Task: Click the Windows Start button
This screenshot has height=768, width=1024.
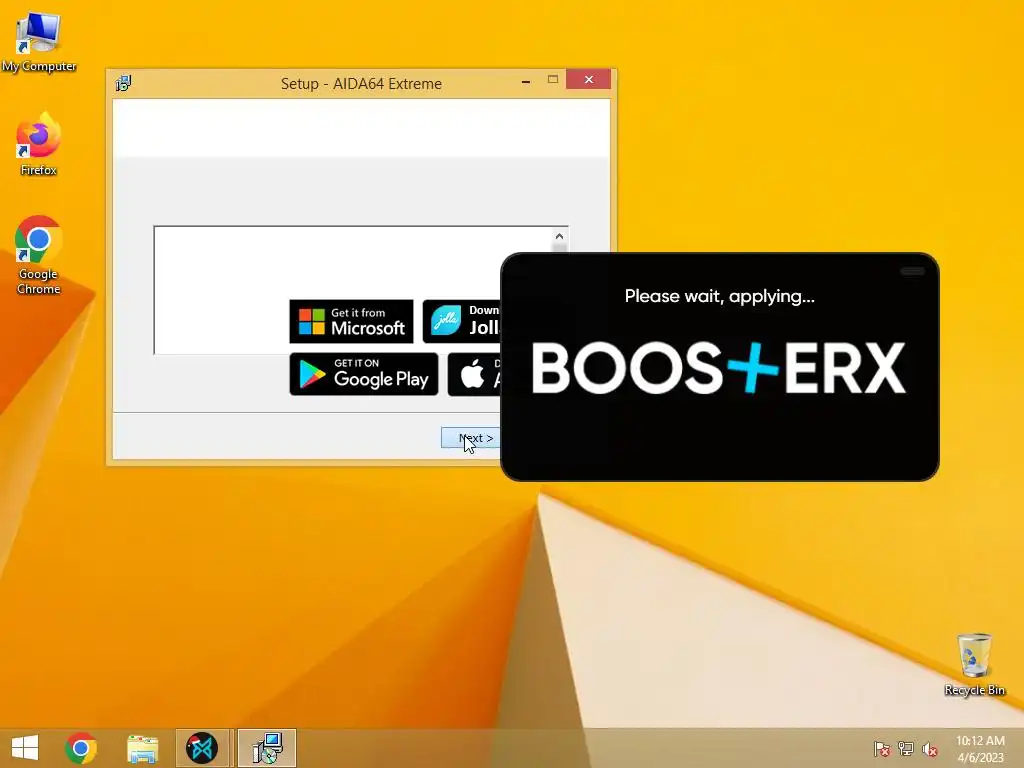Action: [25, 748]
